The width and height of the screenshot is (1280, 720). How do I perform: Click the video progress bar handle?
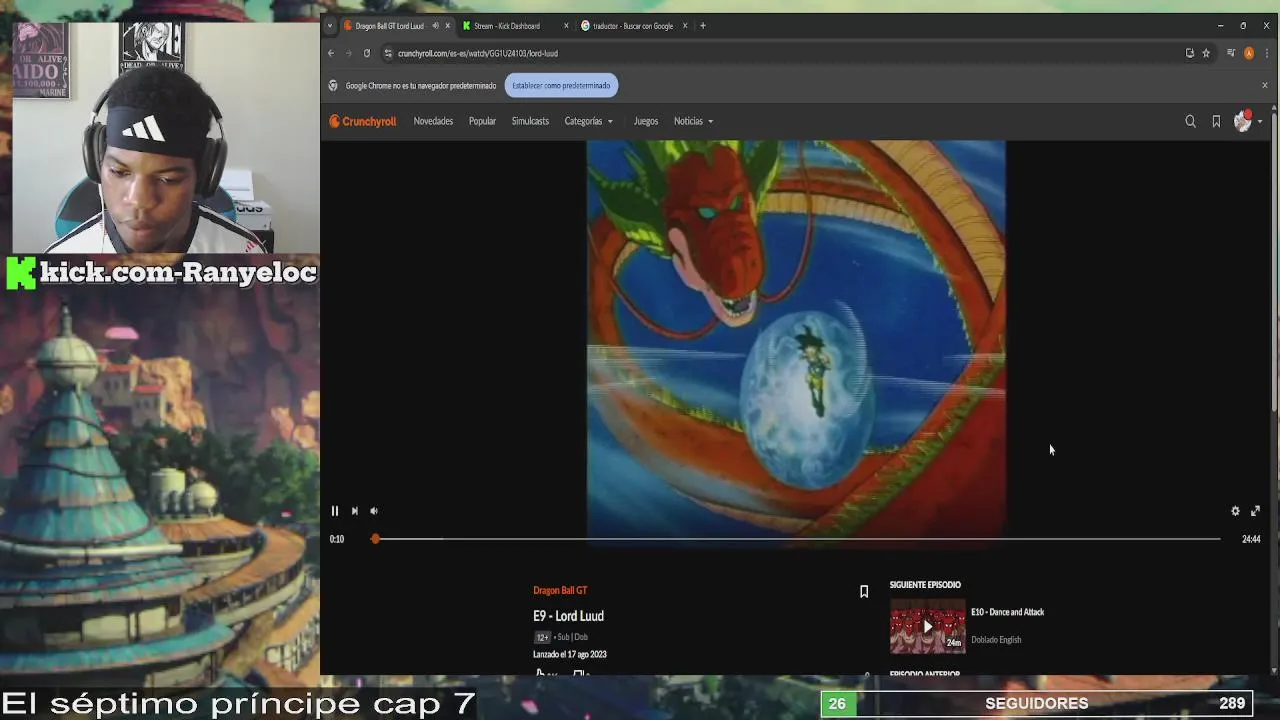tap(375, 539)
